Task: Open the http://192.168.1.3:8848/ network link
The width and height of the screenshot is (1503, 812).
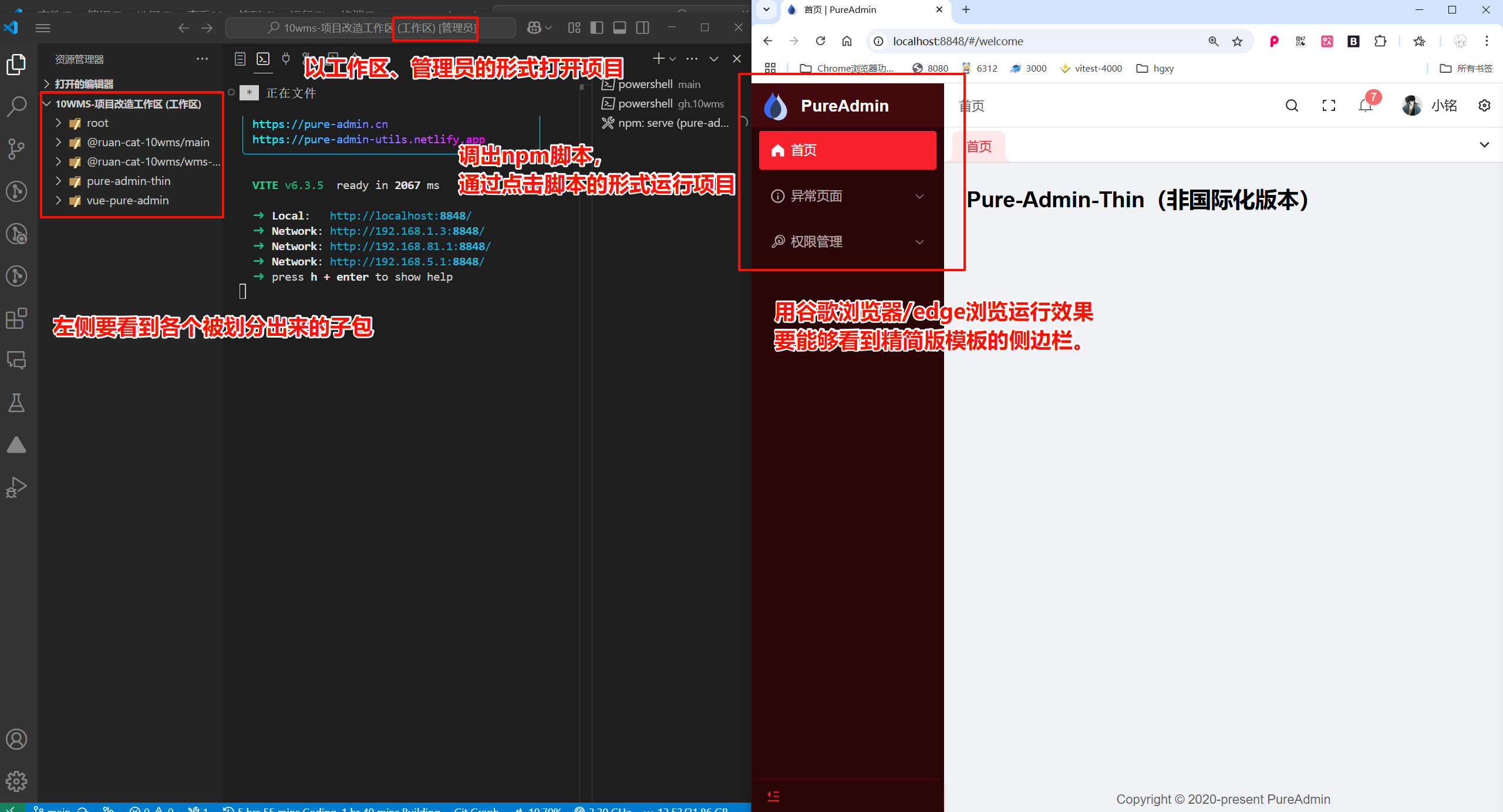Action: (407, 231)
